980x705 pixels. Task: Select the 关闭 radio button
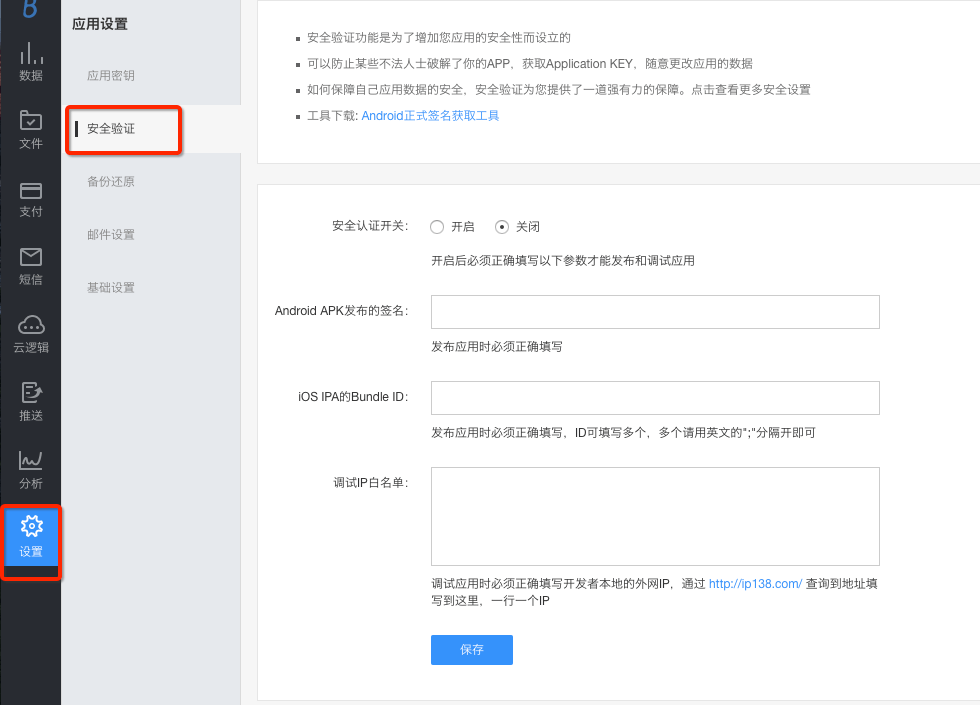502,227
